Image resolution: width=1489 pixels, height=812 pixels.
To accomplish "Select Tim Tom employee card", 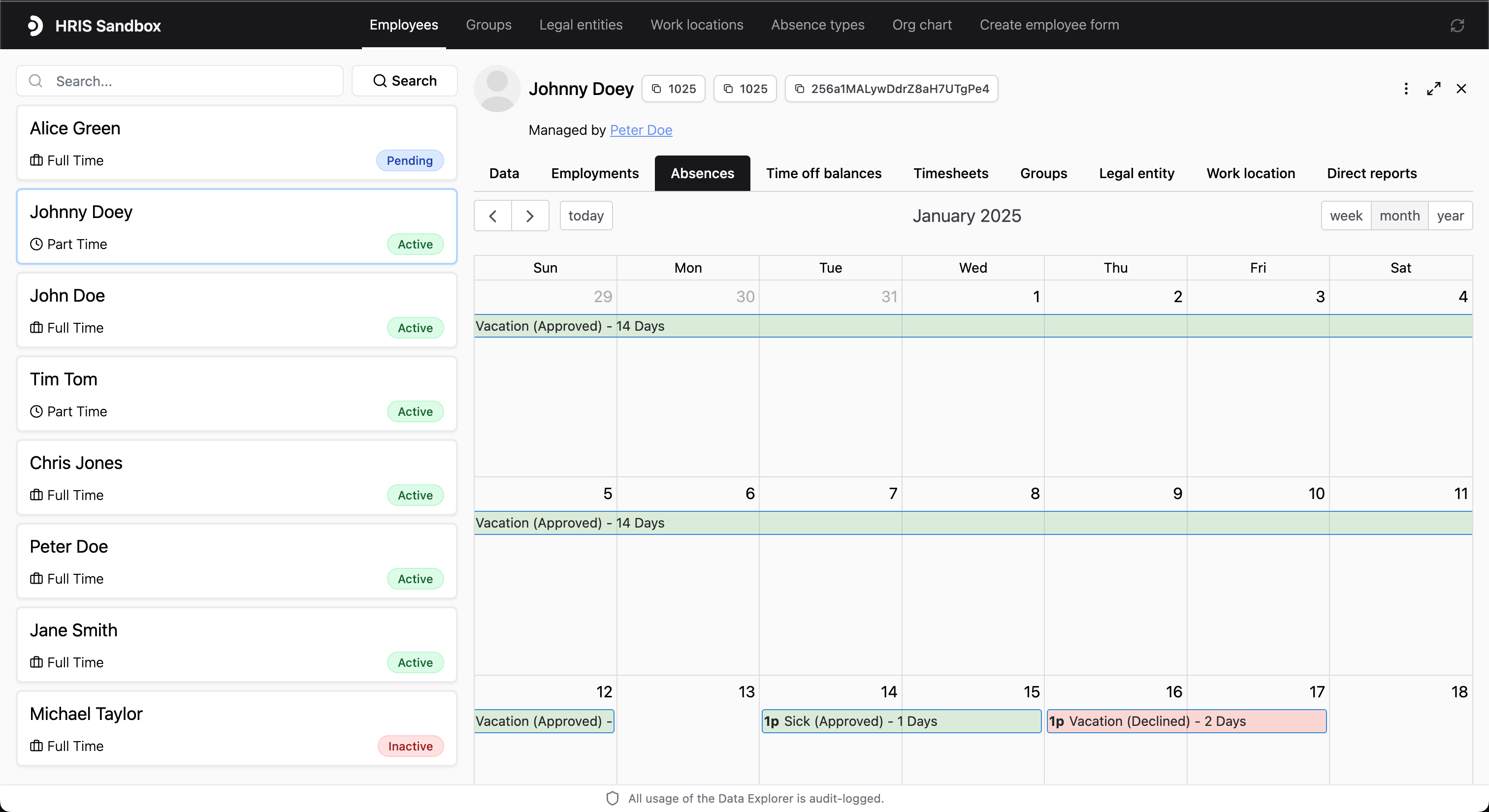I will 237,394.
